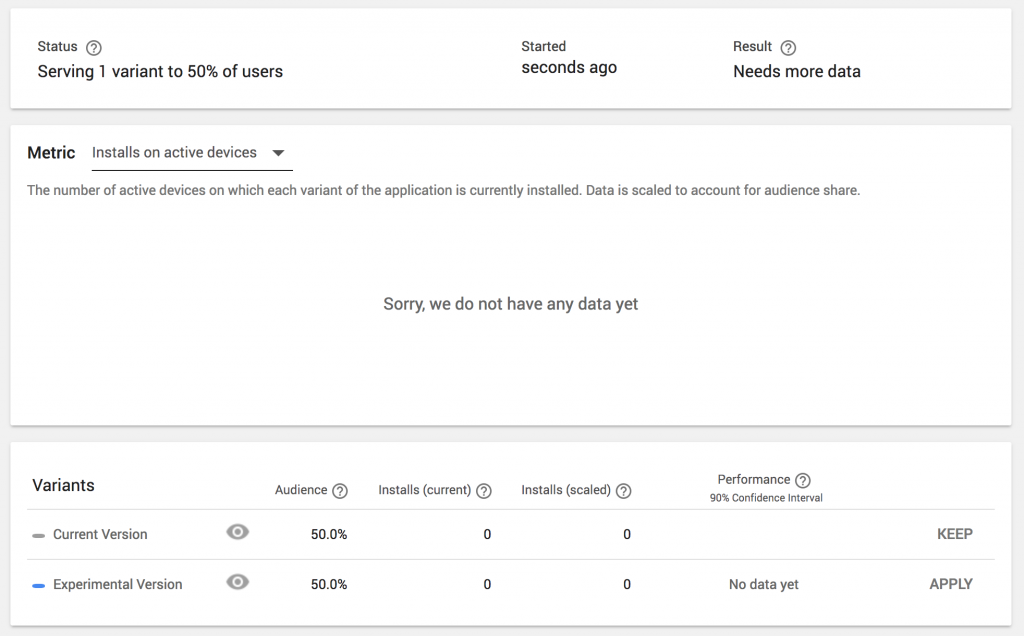Click the 'Needs more data' result text

point(796,72)
